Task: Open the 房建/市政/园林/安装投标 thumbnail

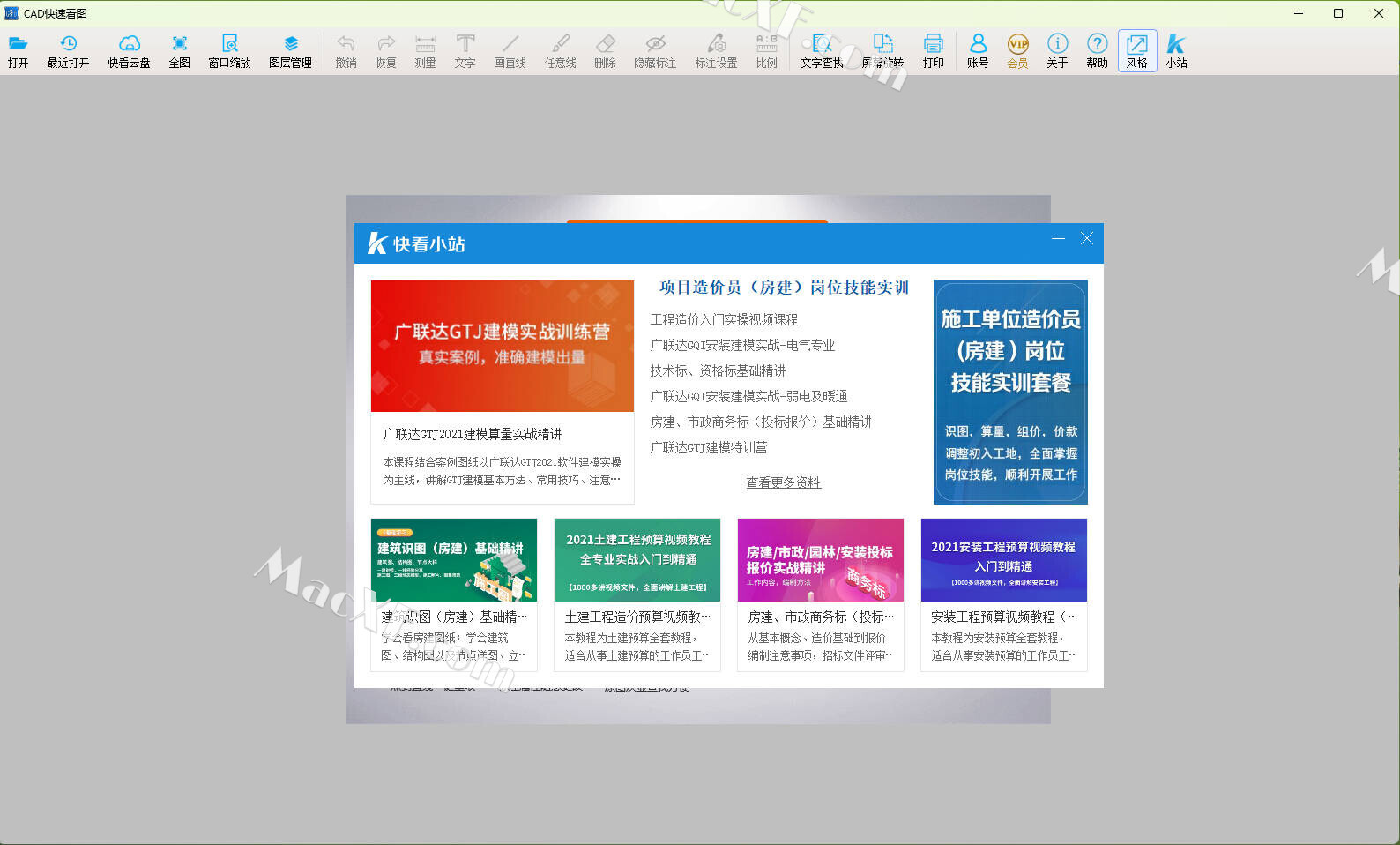Action: (x=821, y=560)
